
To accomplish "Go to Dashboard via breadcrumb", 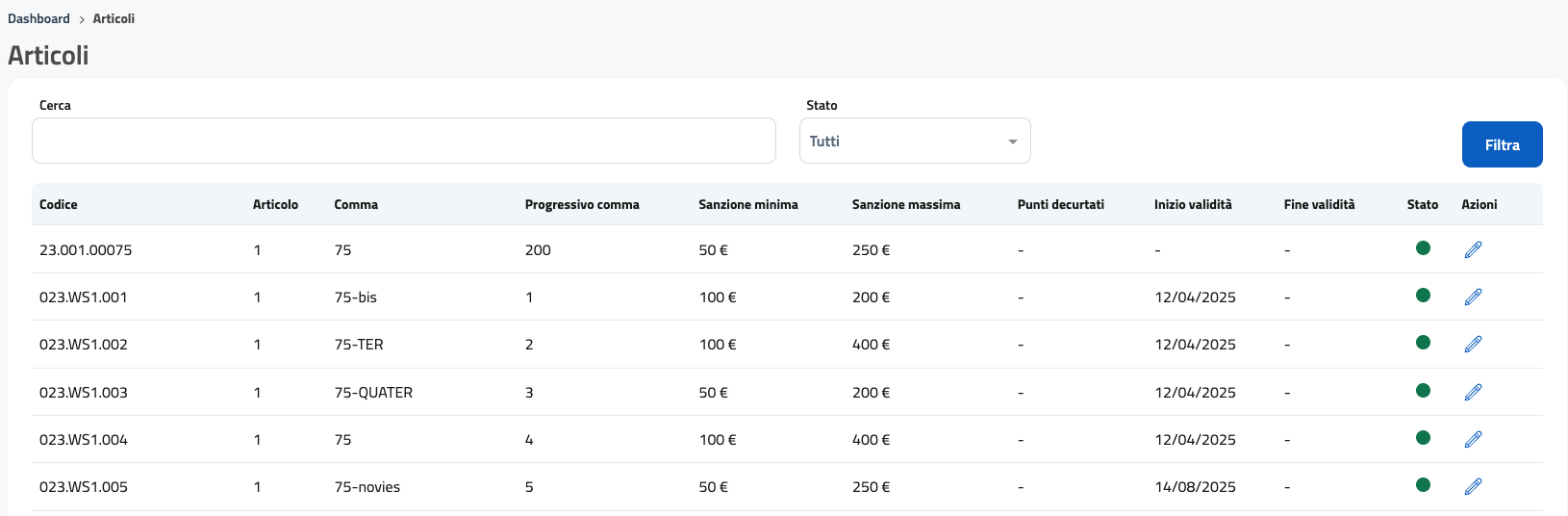I will [x=38, y=19].
